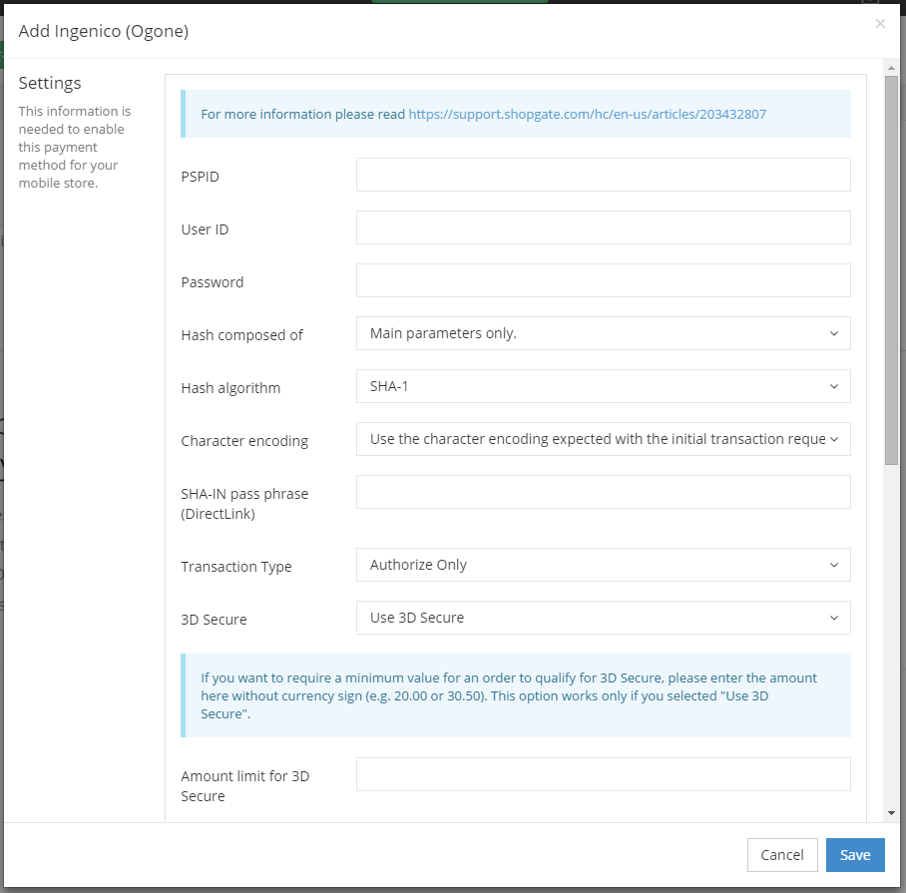
Task: Click into the User ID input
Action: 603,228
